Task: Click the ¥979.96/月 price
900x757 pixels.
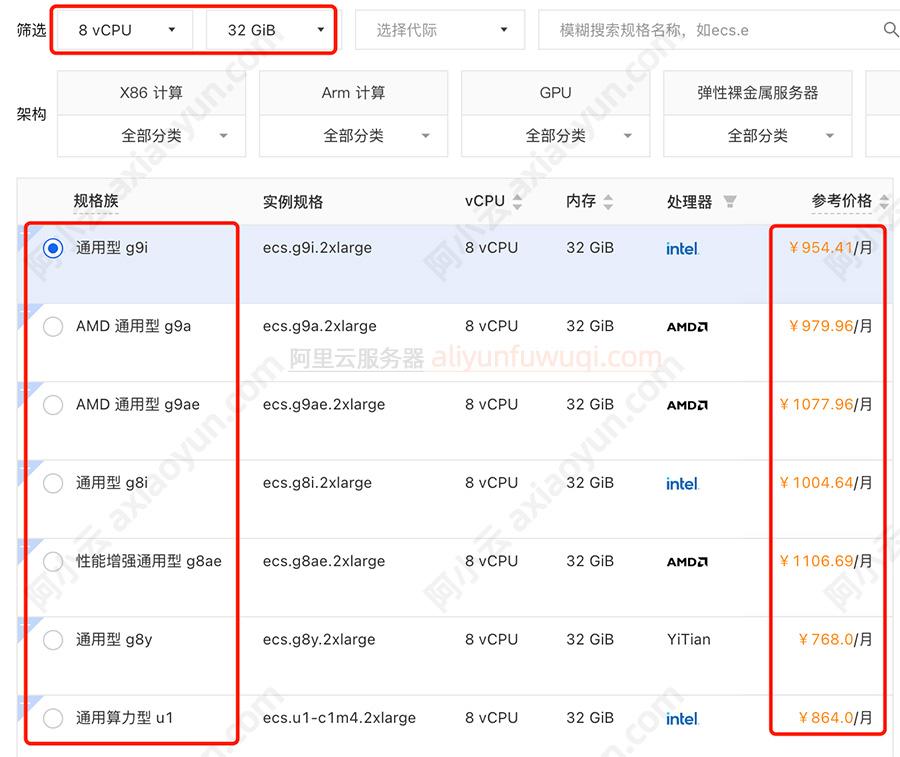Action: (x=831, y=326)
